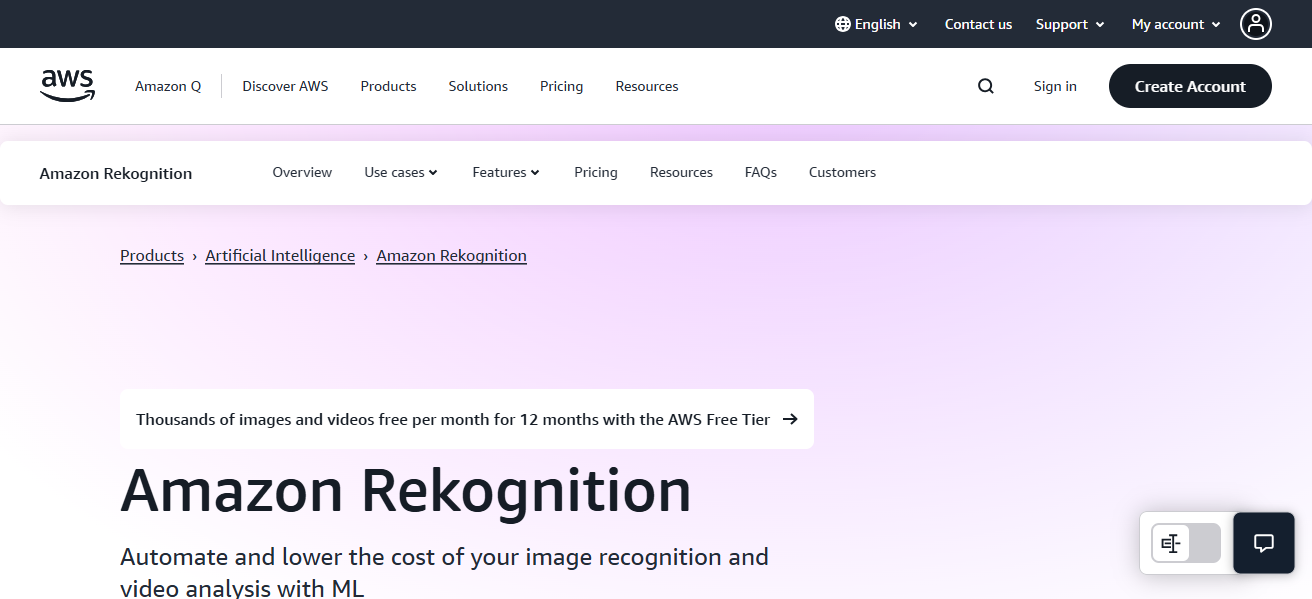Viewport: 1312px width, 599px height.
Task: Click the user profile avatar icon
Action: pos(1256,24)
